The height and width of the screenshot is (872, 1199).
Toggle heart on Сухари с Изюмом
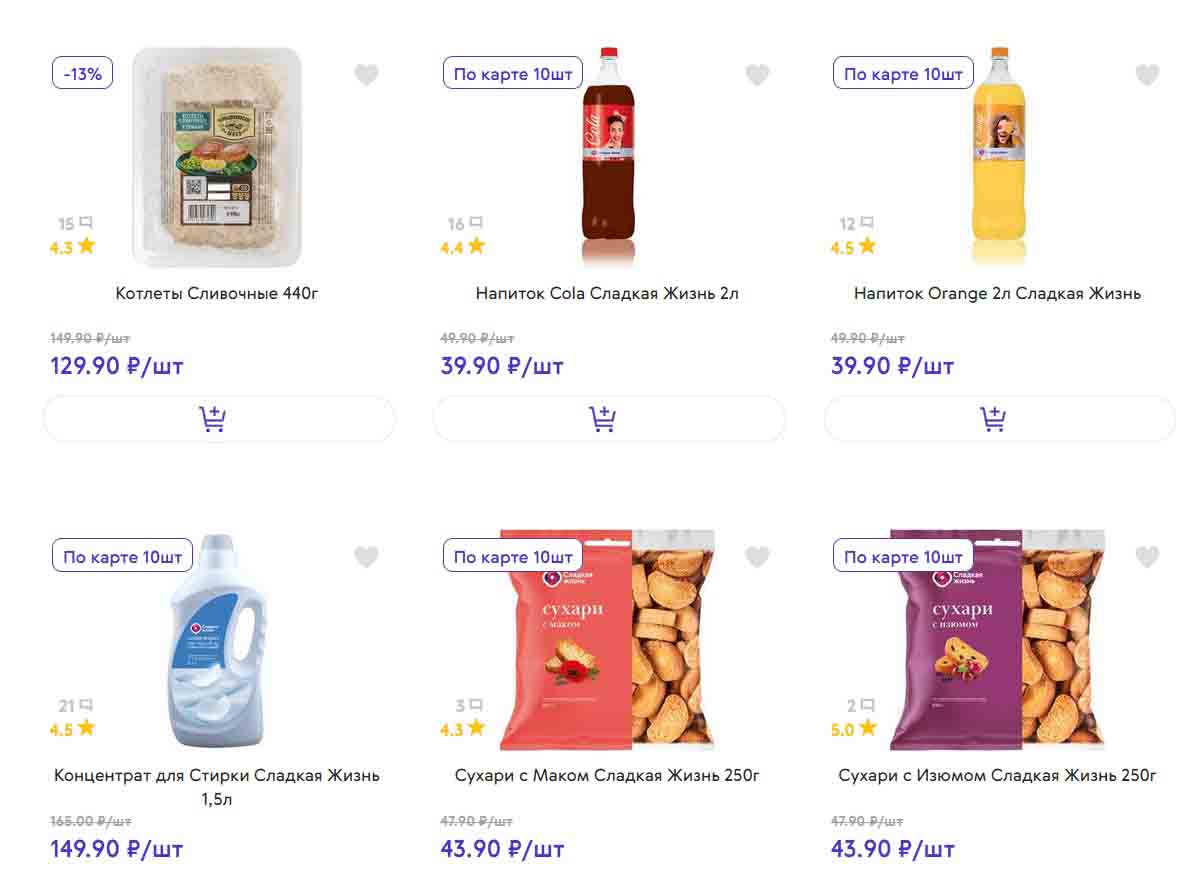pos(1147,557)
